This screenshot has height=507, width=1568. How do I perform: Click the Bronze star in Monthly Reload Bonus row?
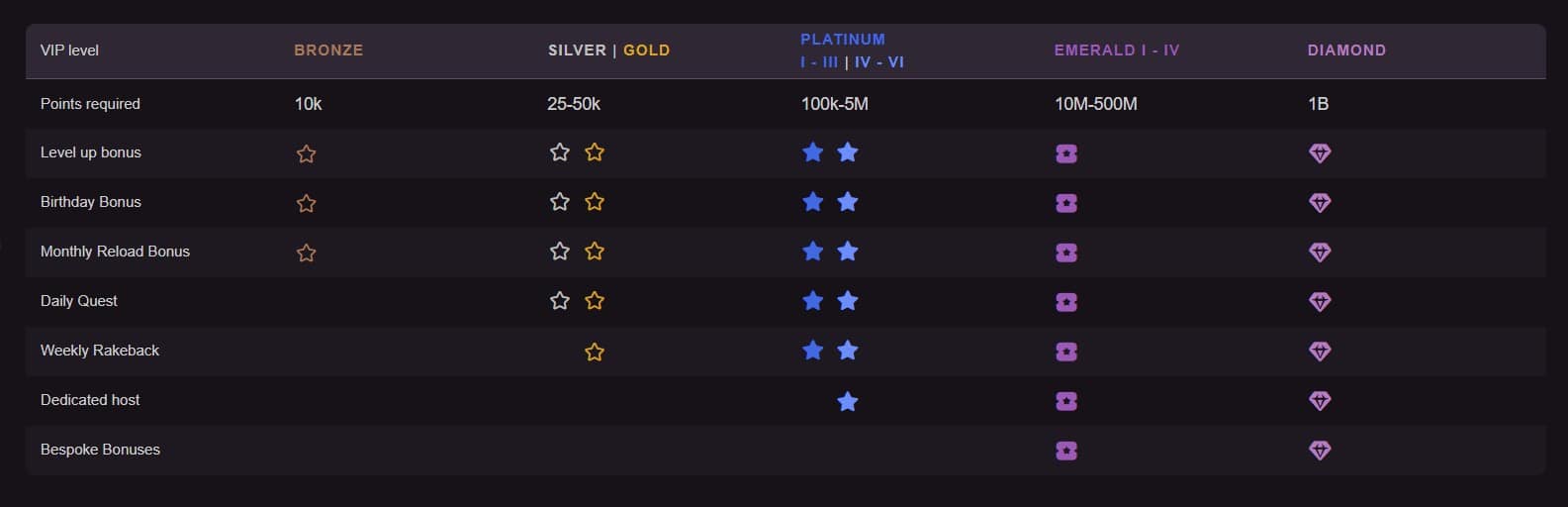pyautogui.click(x=307, y=253)
